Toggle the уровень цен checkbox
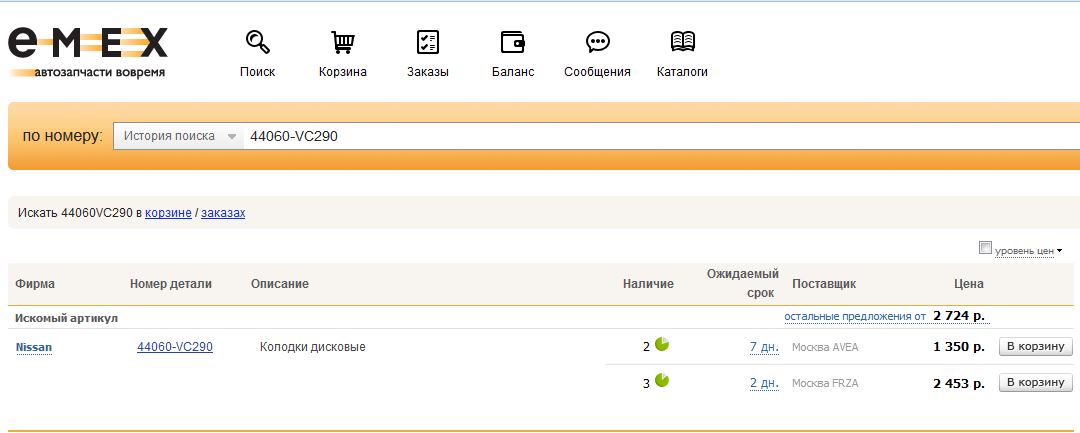This screenshot has height=433, width=1080. click(985, 248)
